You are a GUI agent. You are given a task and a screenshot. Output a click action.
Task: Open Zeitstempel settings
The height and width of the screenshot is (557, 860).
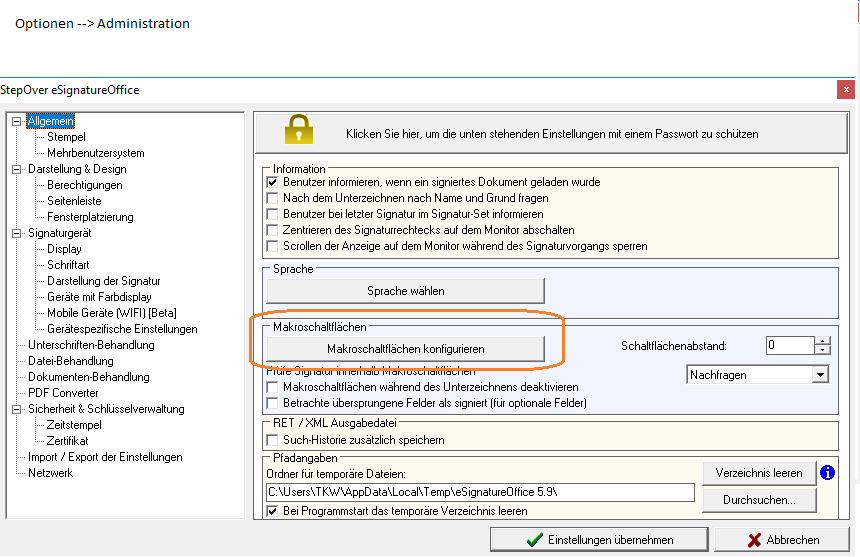[x=73, y=425]
